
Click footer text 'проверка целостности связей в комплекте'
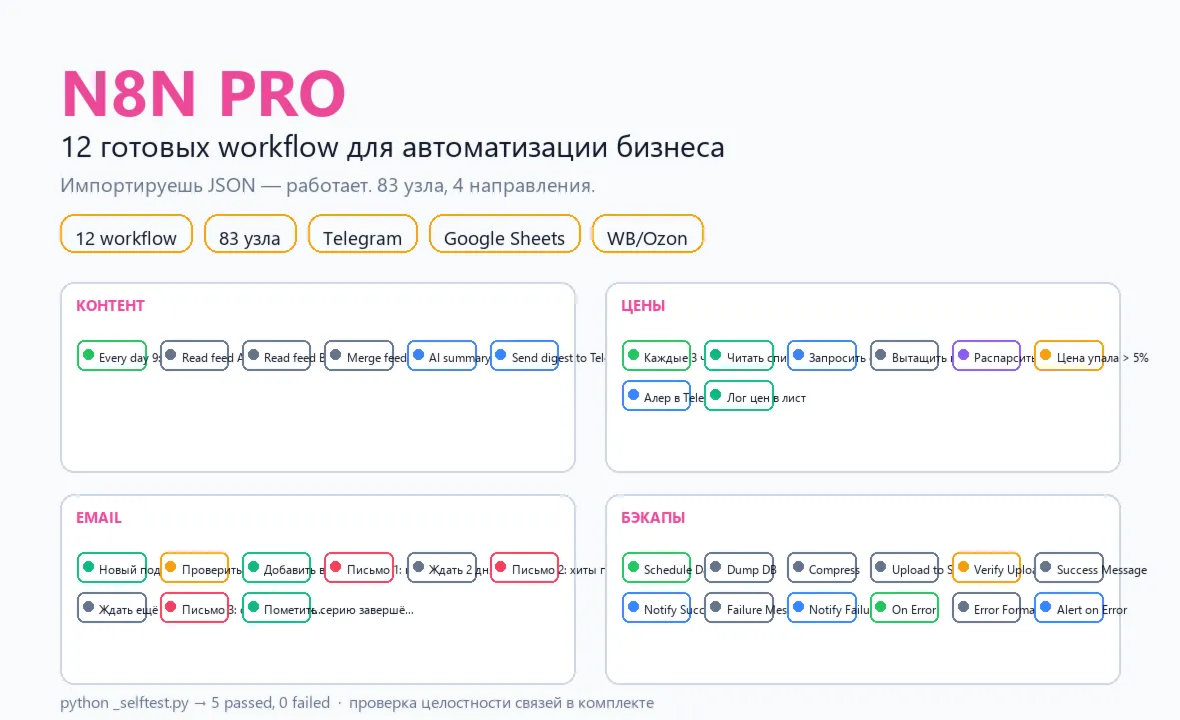click(x=501, y=703)
